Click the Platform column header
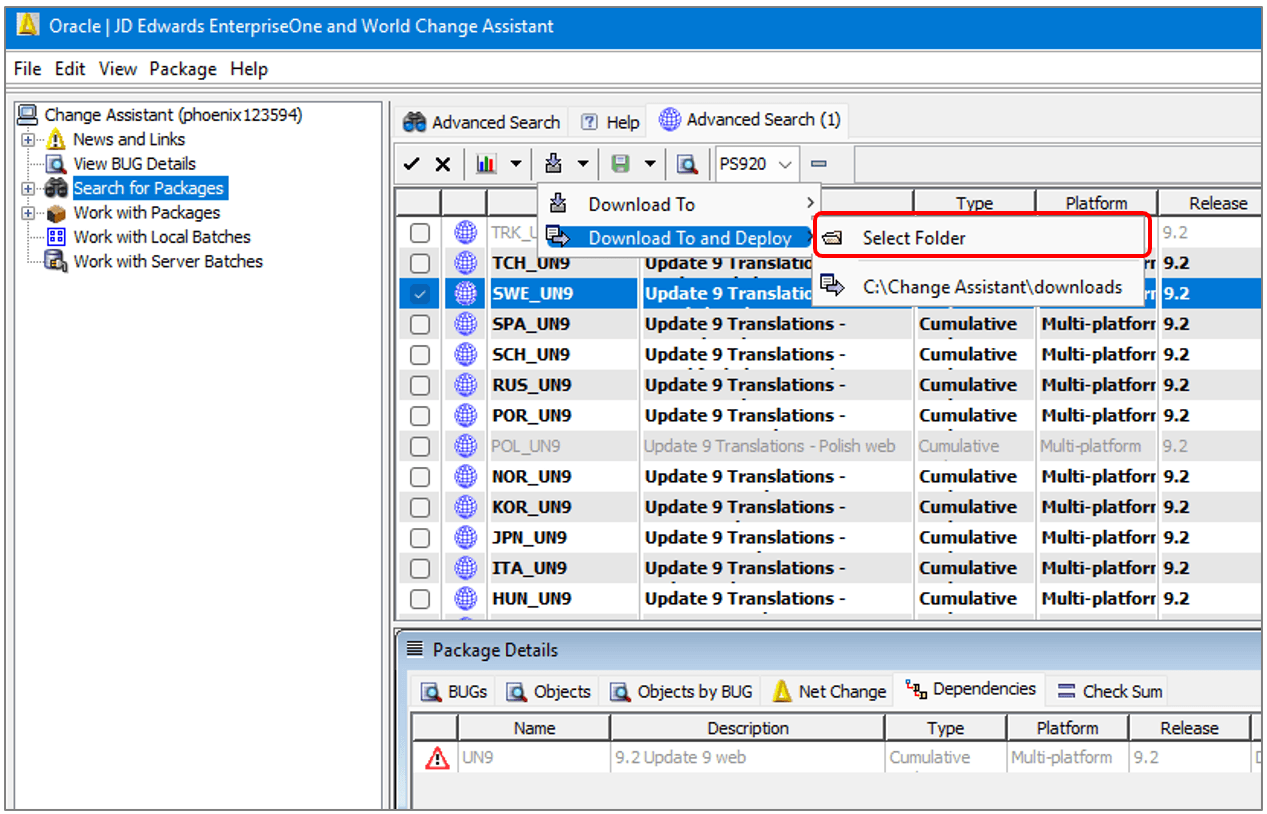This screenshot has height=814, width=1267. click(x=1096, y=203)
